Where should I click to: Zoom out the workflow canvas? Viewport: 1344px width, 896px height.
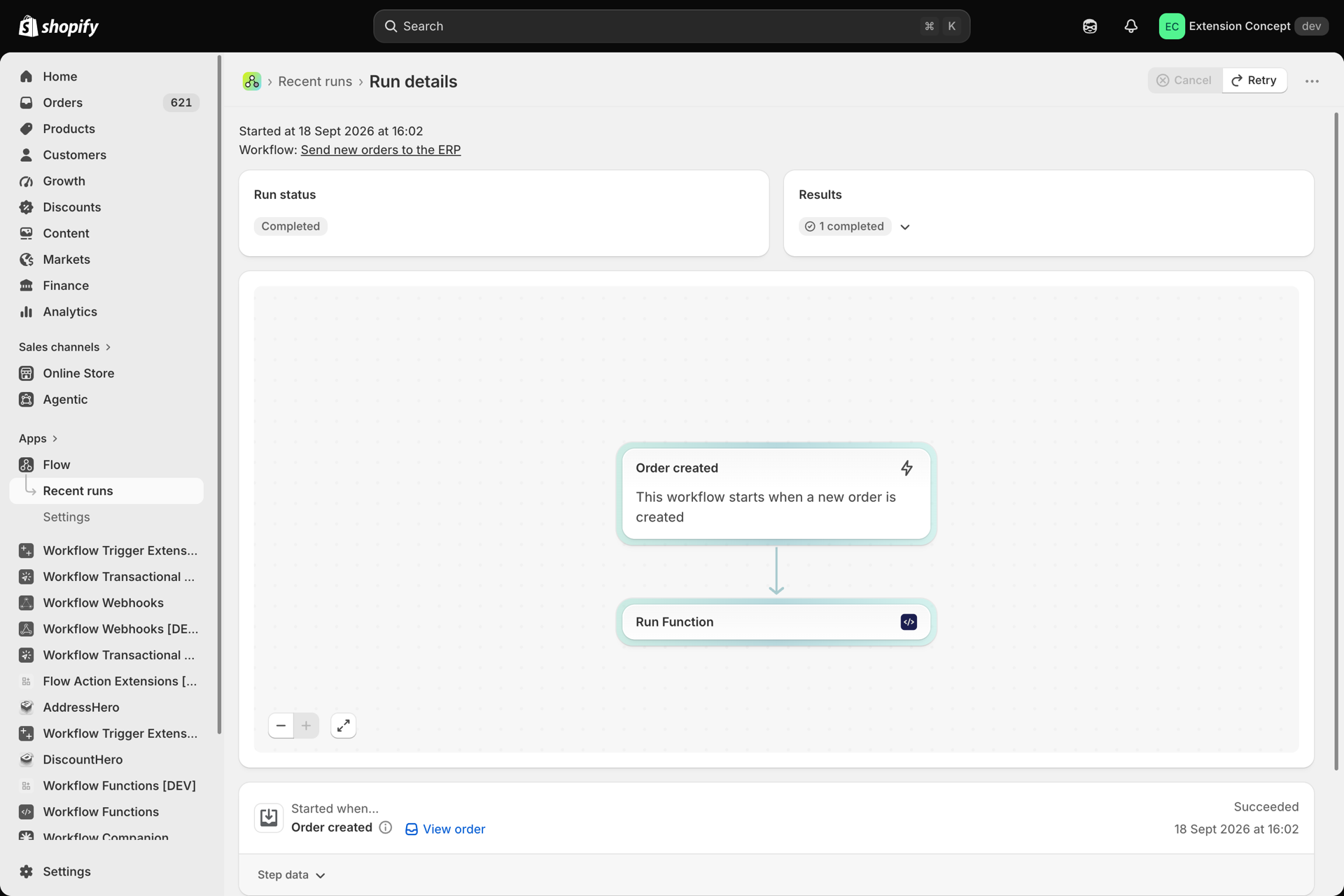pos(281,726)
